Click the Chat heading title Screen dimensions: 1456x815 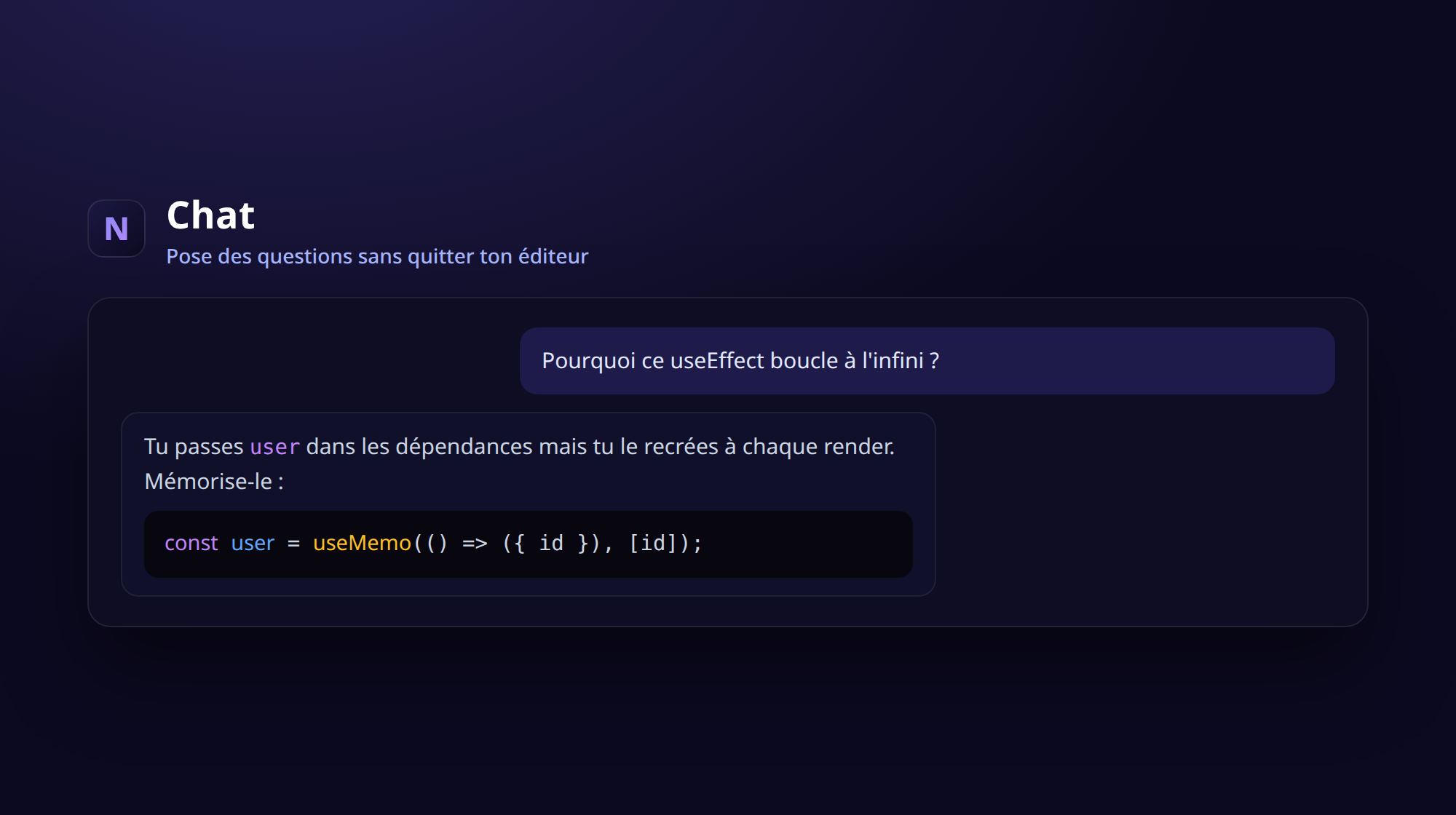[x=210, y=215]
